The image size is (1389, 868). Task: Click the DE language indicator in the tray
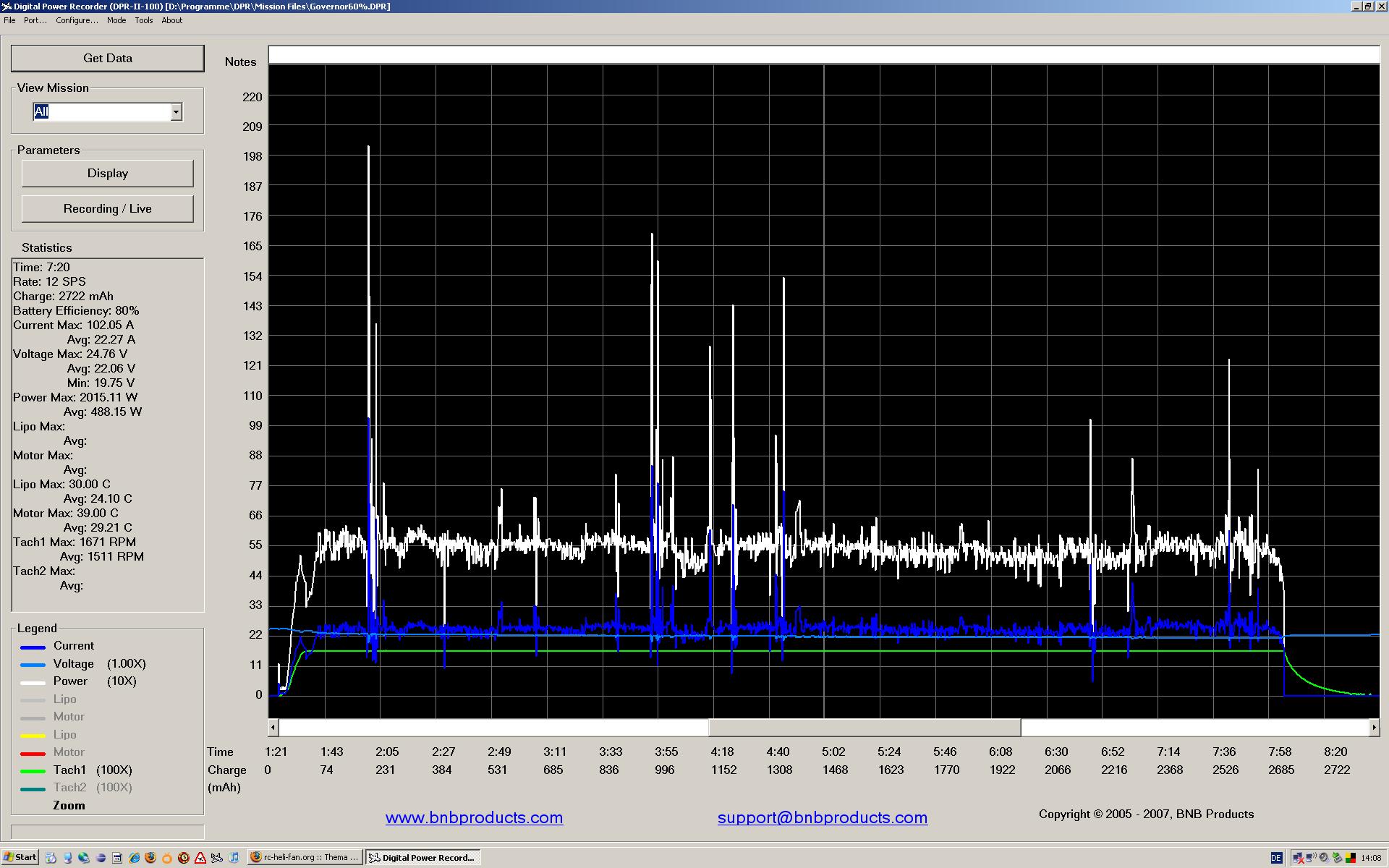(1277, 858)
